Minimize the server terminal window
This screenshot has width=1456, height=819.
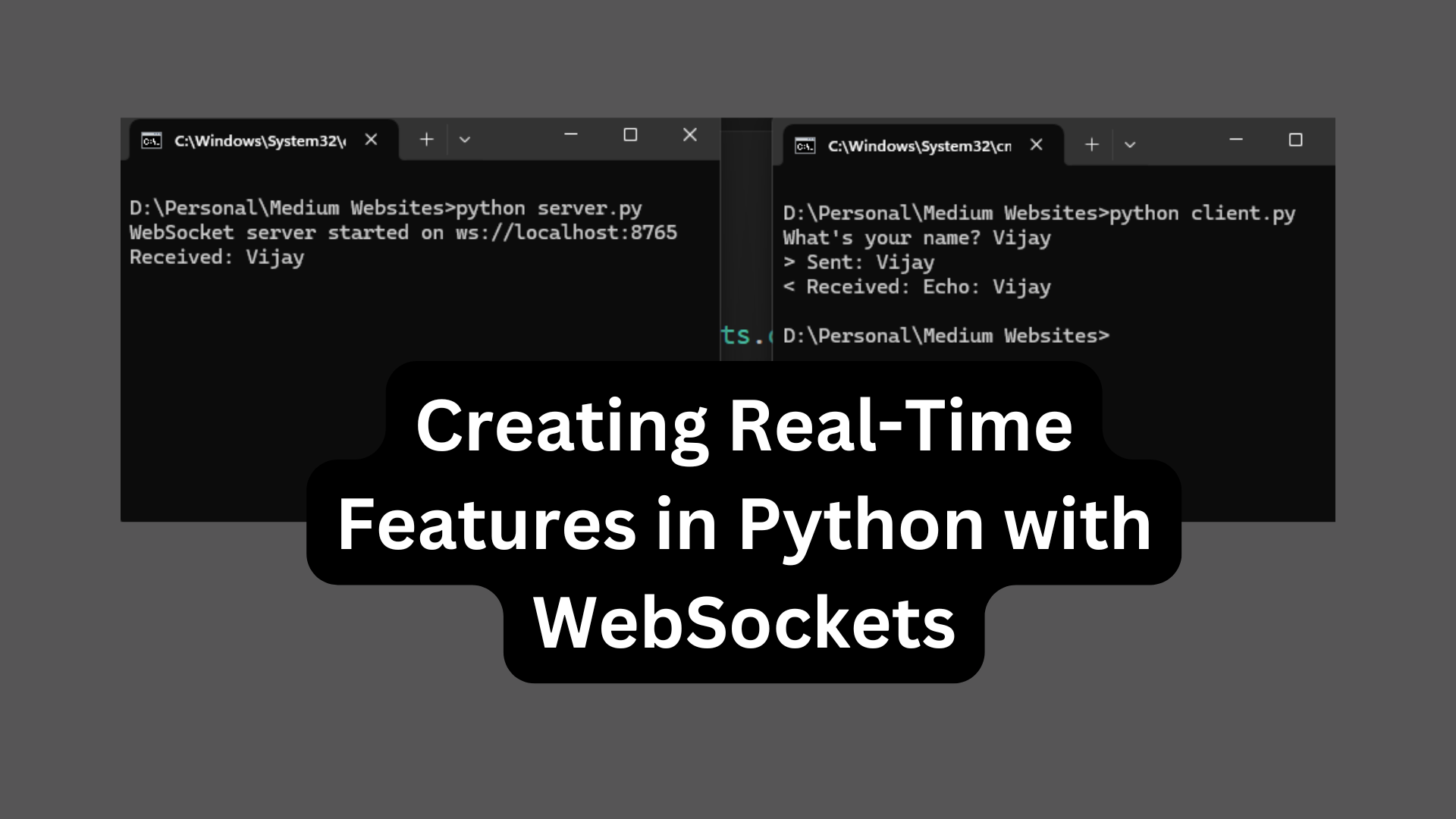(571, 135)
